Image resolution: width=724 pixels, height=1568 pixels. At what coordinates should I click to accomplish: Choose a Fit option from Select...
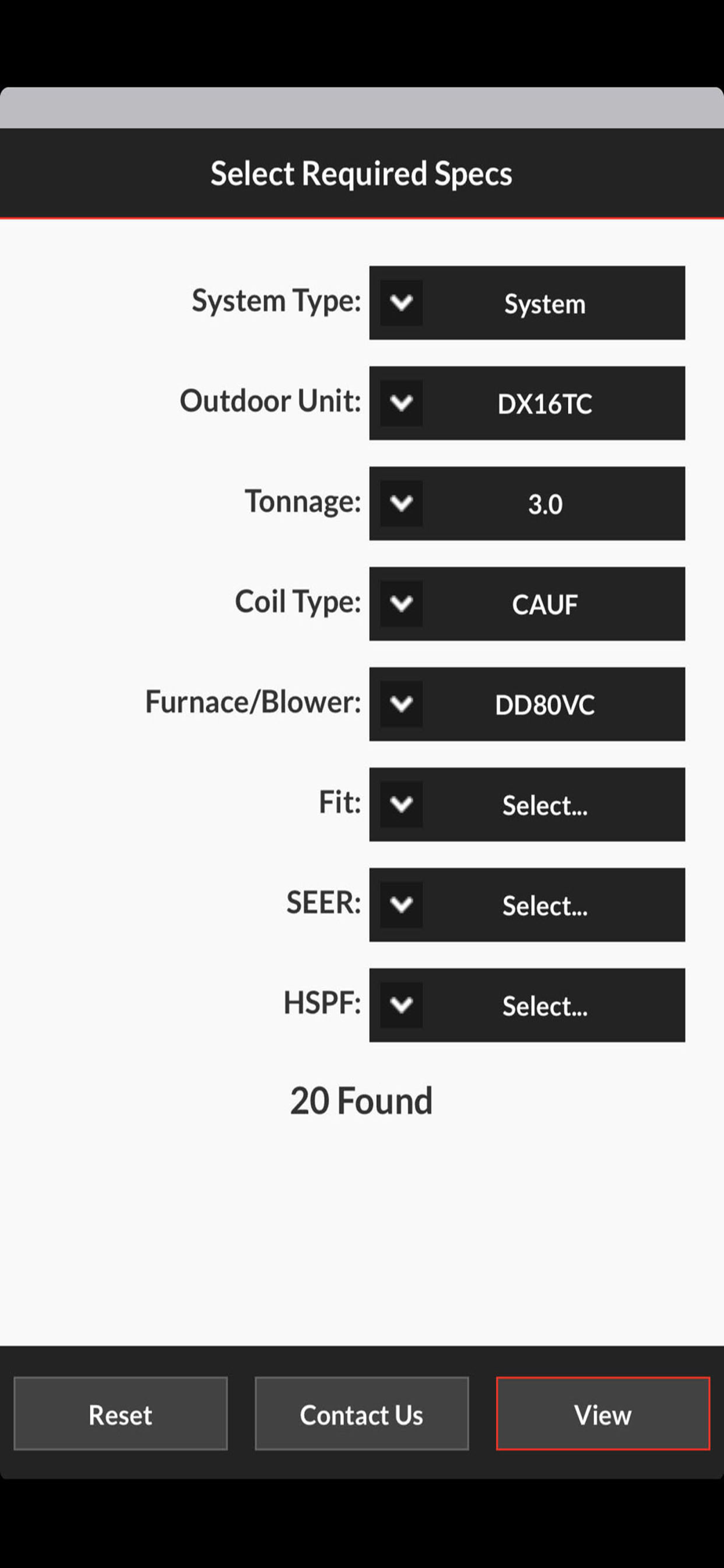click(x=527, y=804)
